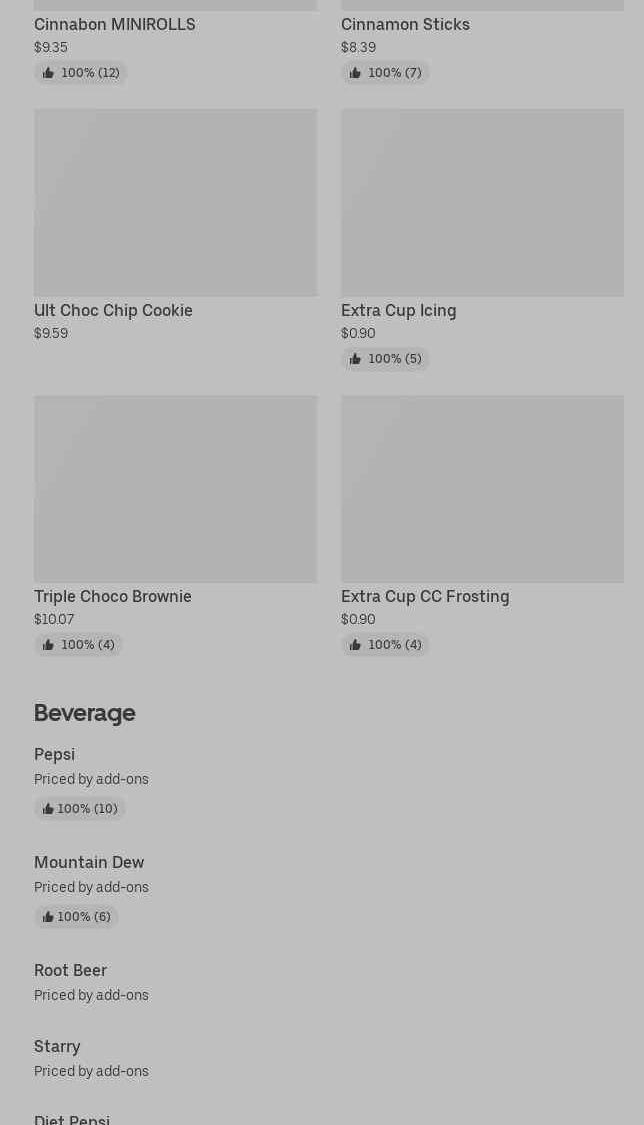Viewport: 644px width, 1125px height.
Task: Click the Cinnamon Sticks item name
Action: [405, 25]
